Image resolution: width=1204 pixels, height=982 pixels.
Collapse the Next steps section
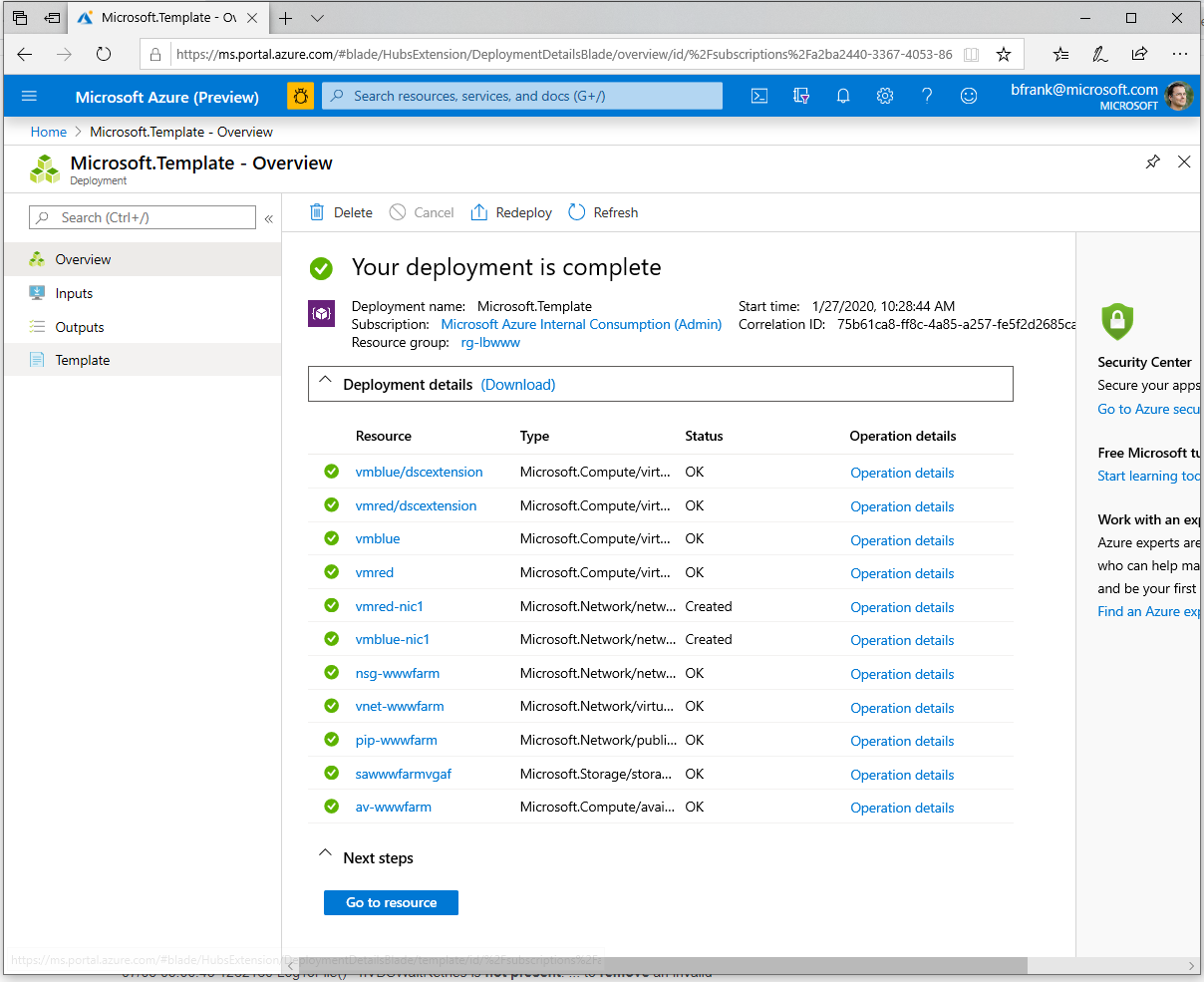pos(325,856)
